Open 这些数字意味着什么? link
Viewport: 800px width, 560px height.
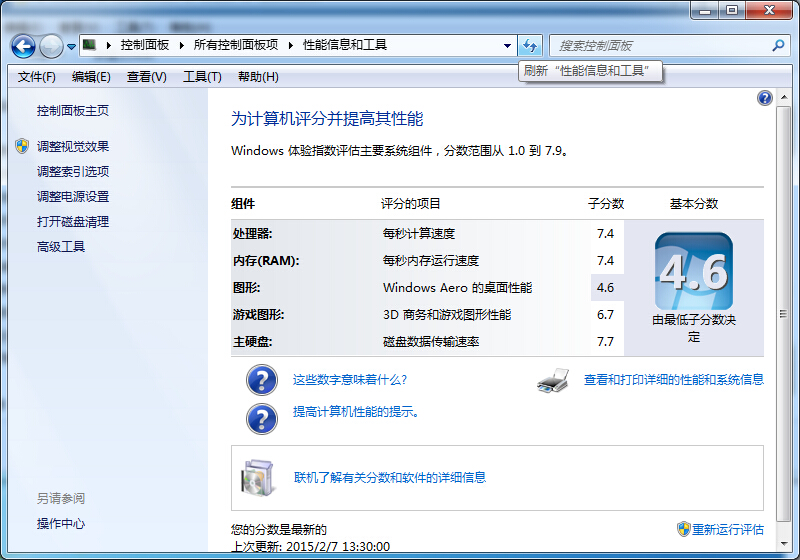(350, 380)
